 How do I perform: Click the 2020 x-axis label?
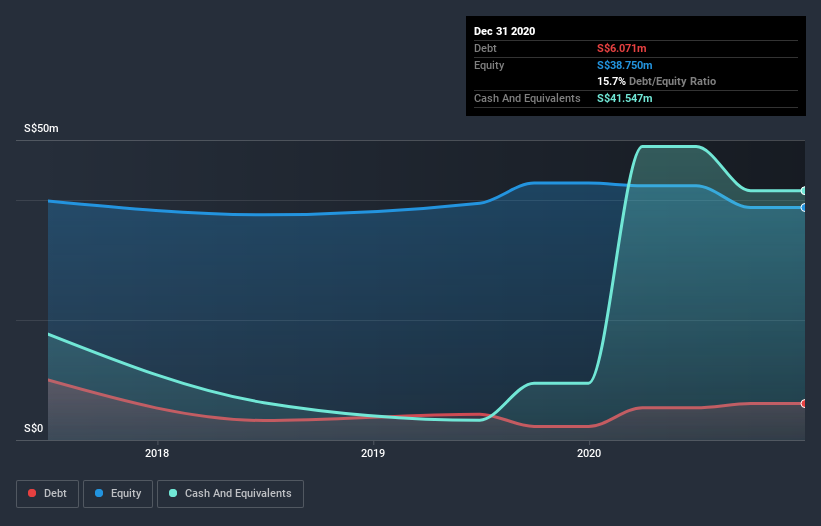(589, 453)
